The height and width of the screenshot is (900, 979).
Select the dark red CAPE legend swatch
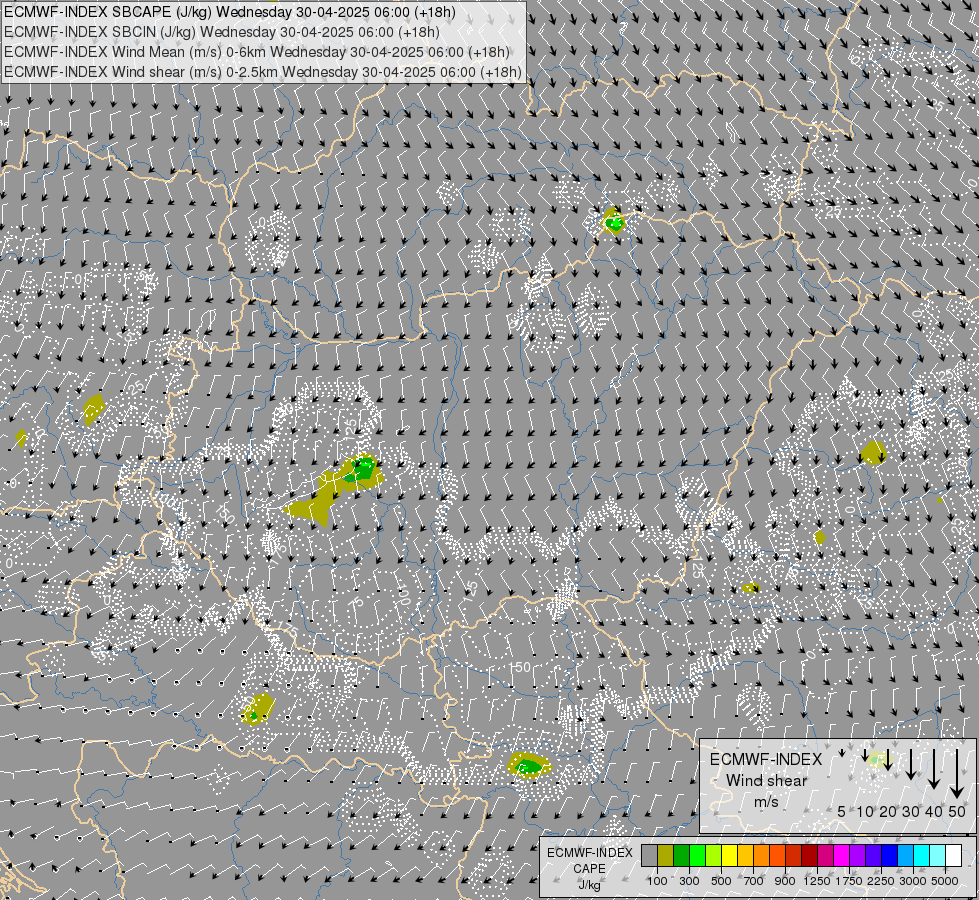pos(810,856)
